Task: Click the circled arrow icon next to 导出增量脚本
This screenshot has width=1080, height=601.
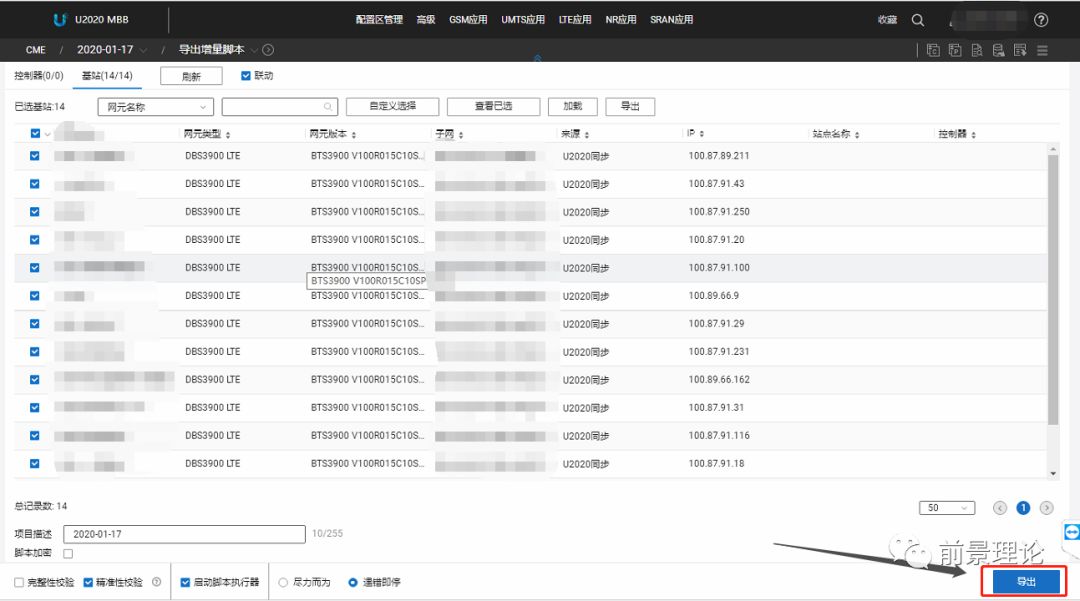Action: 268,50
